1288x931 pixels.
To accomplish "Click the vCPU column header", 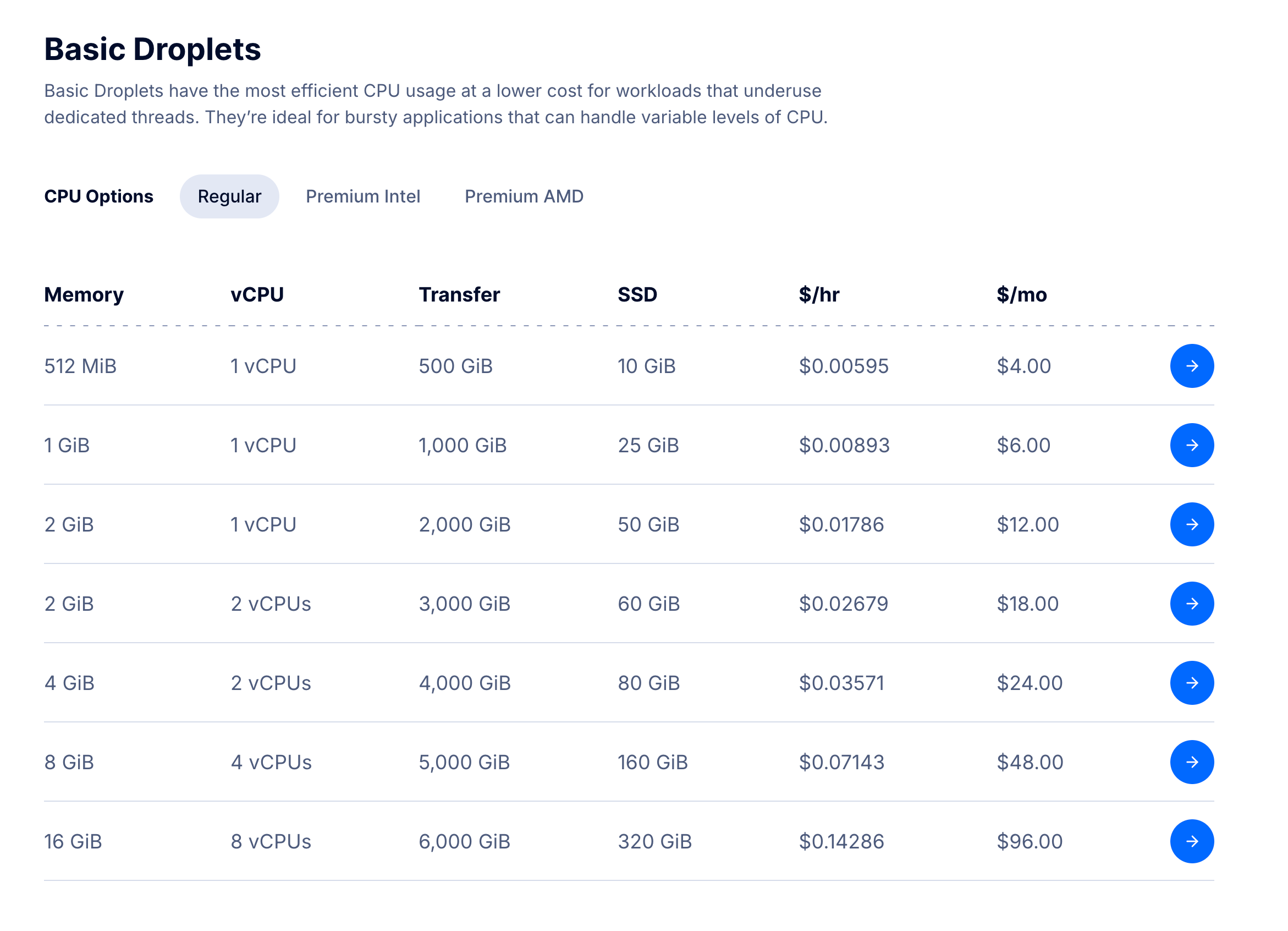I will pyautogui.click(x=257, y=295).
